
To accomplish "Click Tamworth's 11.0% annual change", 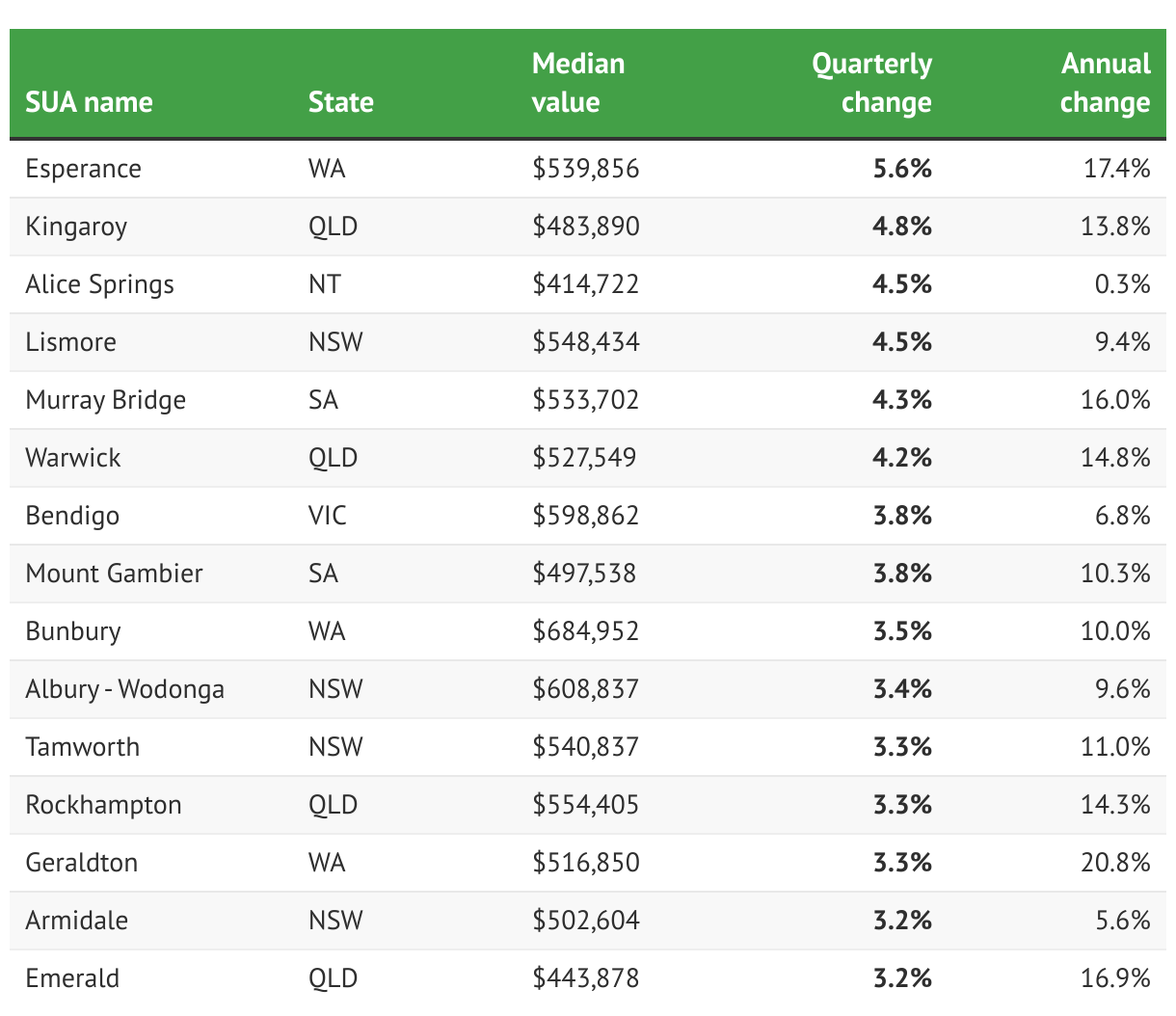I will click(x=1115, y=747).
